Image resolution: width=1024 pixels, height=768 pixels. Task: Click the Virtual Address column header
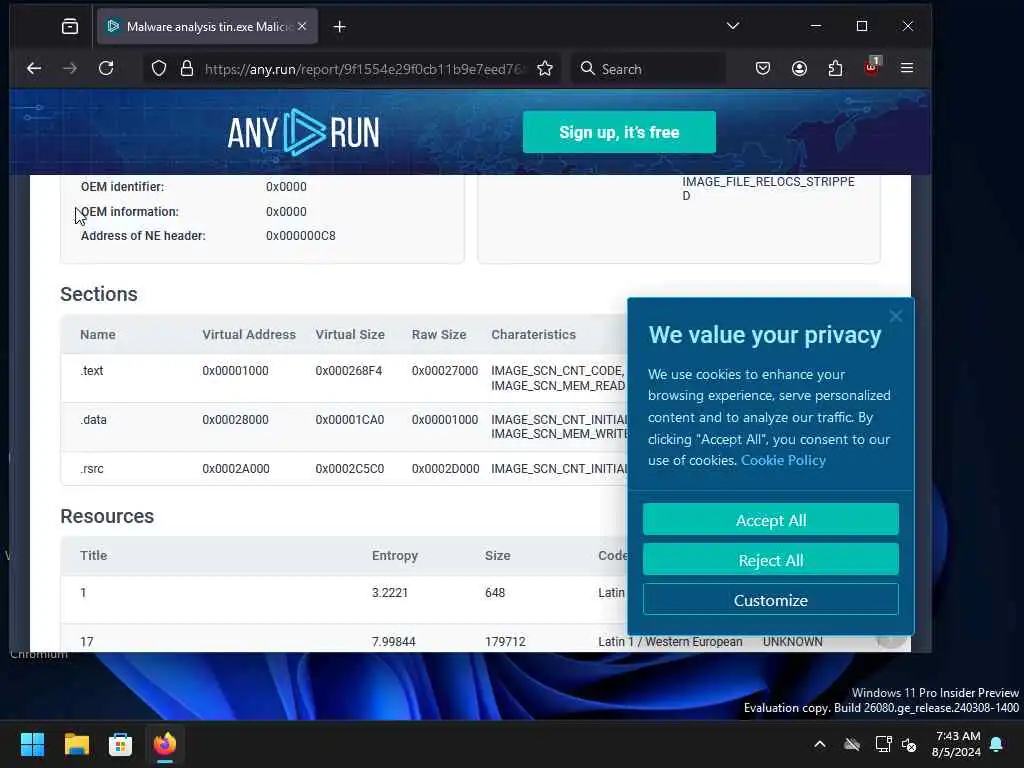[249, 334]
